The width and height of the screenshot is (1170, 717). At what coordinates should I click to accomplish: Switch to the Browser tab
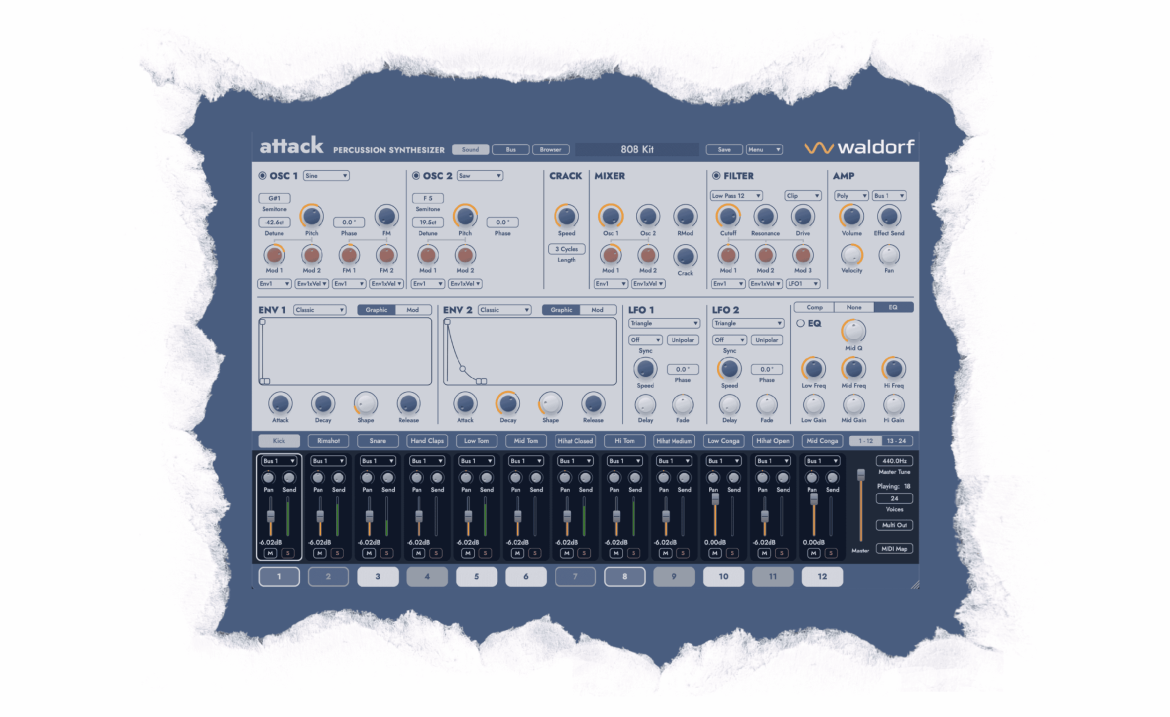pos(550,150)
